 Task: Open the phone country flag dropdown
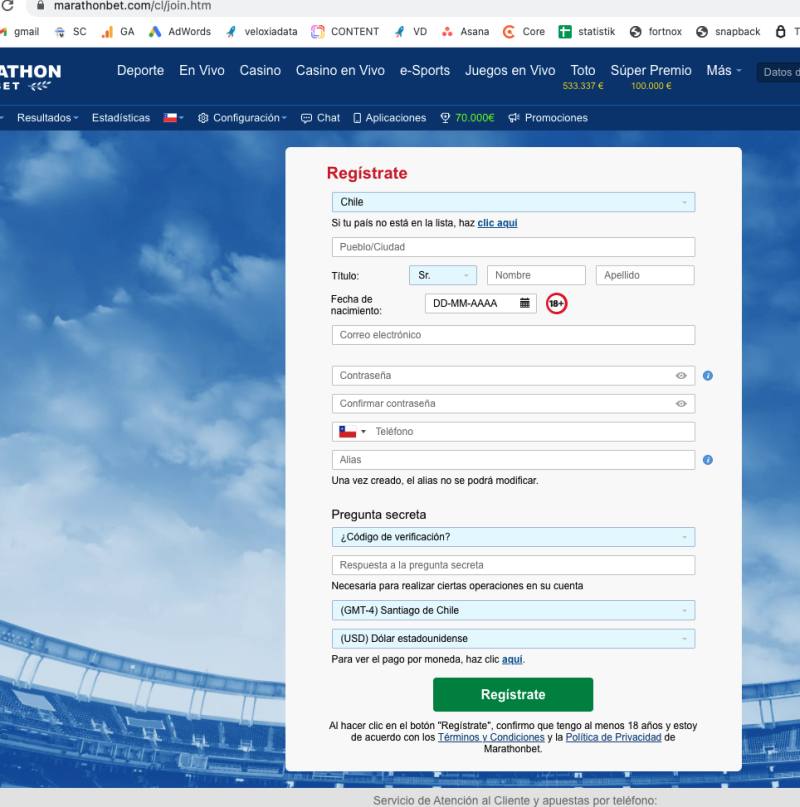(x=353, y=432)
